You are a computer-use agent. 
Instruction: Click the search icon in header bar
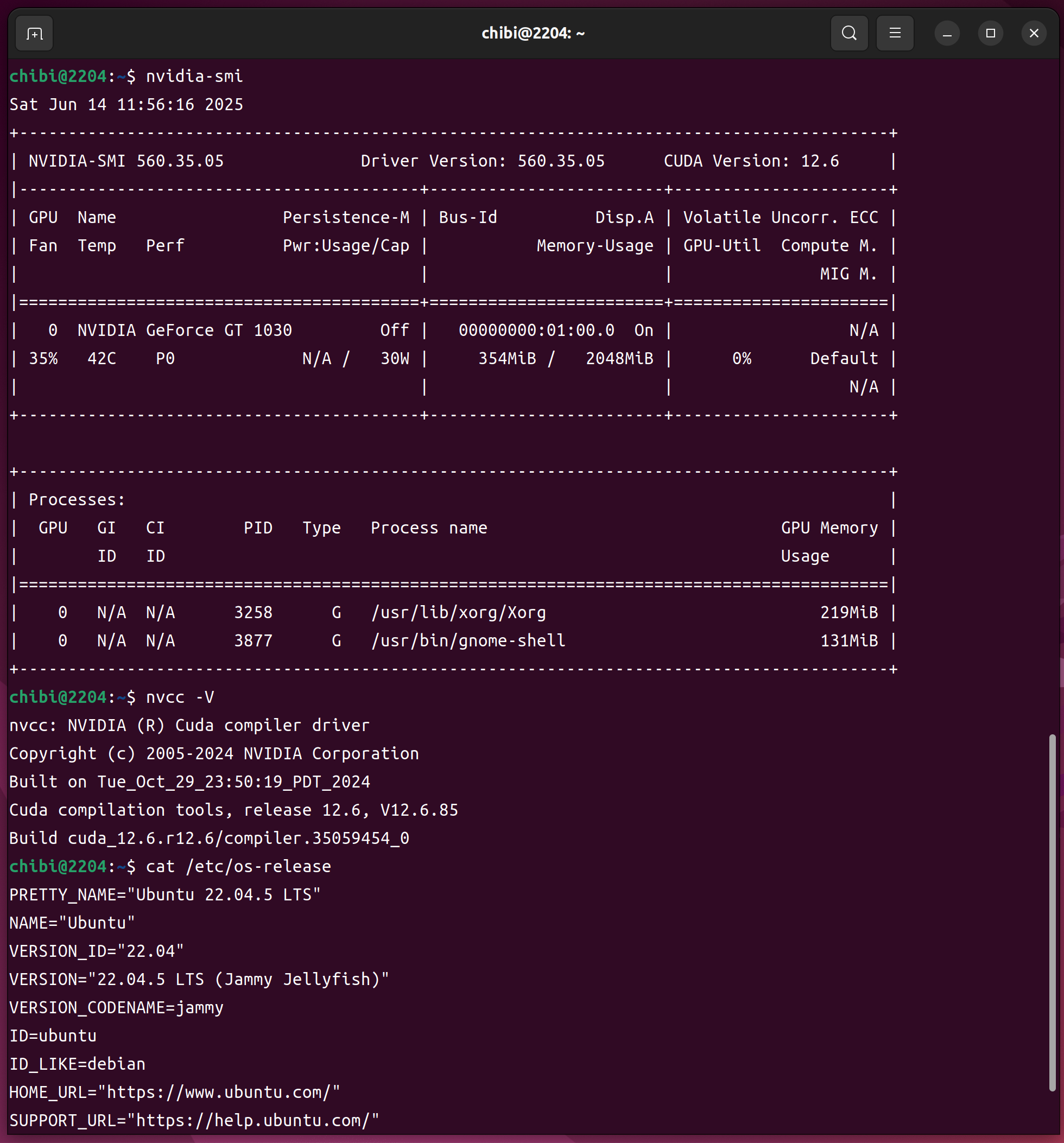[x=849, y=33]
